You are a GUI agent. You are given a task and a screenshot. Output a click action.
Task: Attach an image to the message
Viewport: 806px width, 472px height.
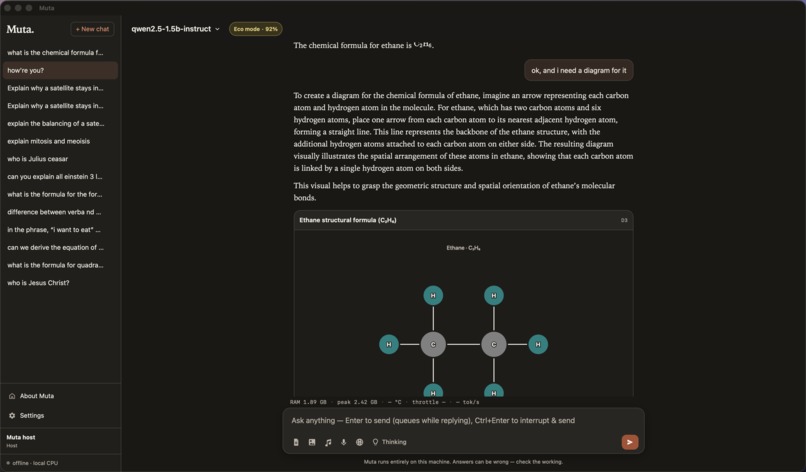point(312,442)
